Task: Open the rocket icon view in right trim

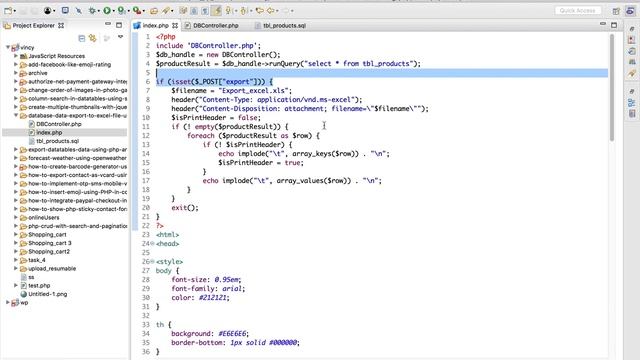Action: [632, 73]
